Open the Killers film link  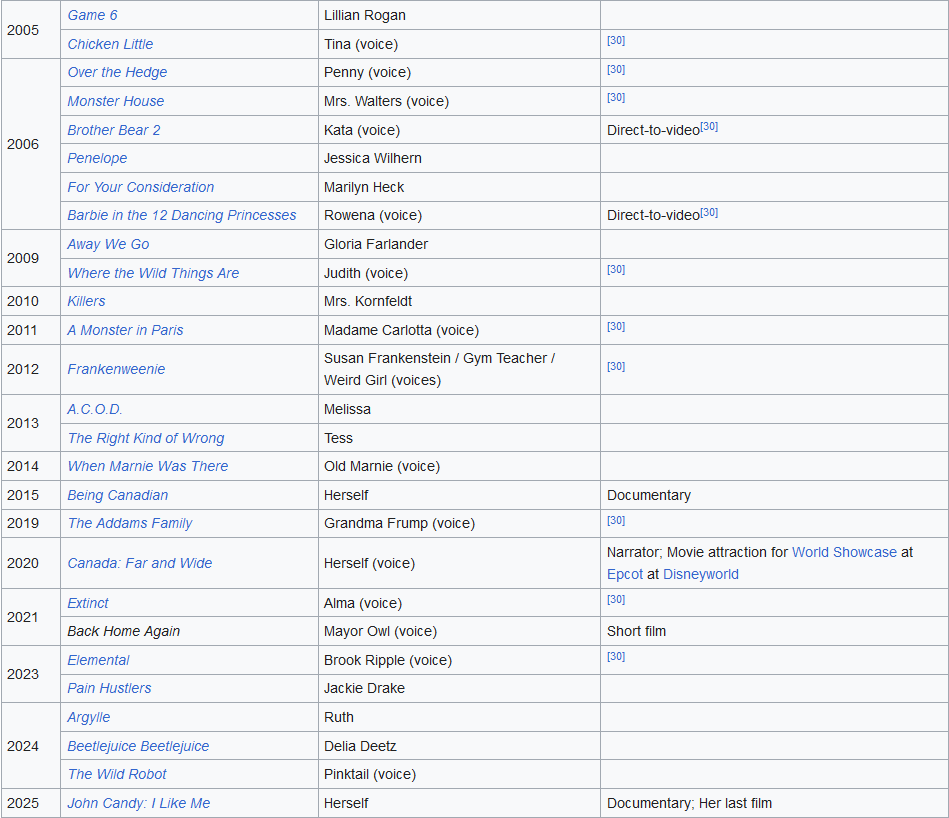click(86, 301)
